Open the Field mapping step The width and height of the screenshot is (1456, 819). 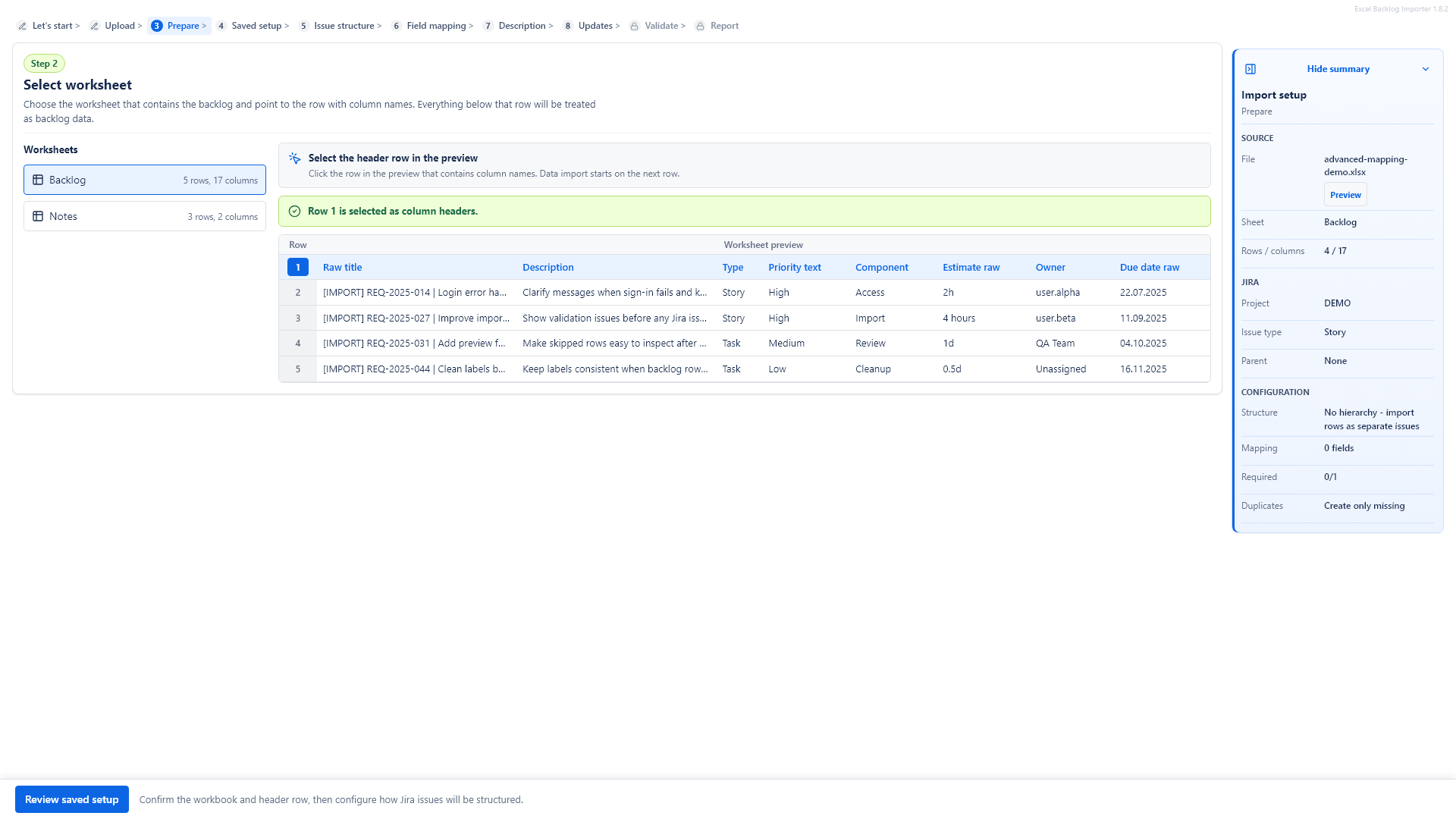click(x=432, y=26)
